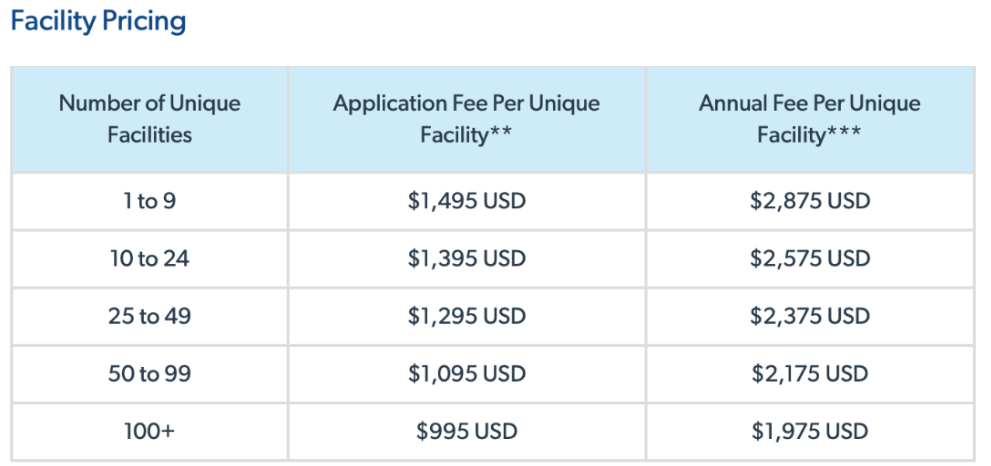Click the $1,295 USD application fee
The width and height of the screenshot is (991, 466).
pos(466,316)
